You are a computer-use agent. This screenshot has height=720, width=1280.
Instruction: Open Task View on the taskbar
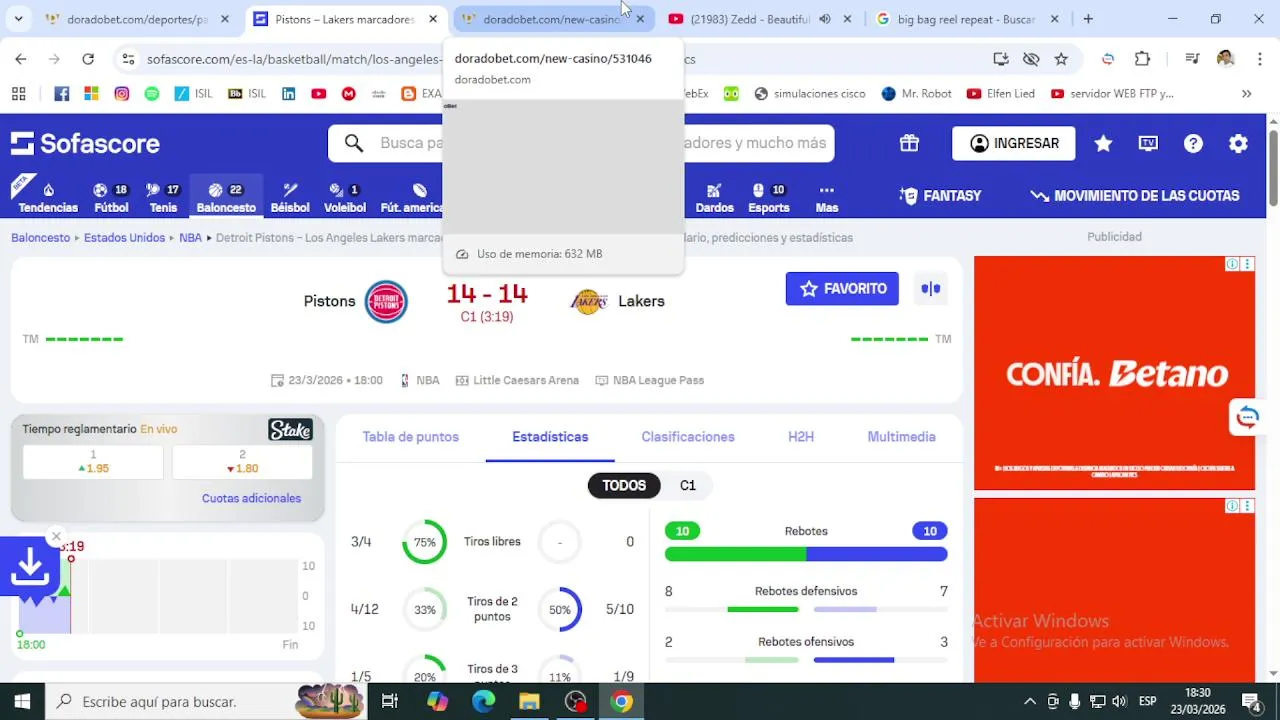pos(390,702)
